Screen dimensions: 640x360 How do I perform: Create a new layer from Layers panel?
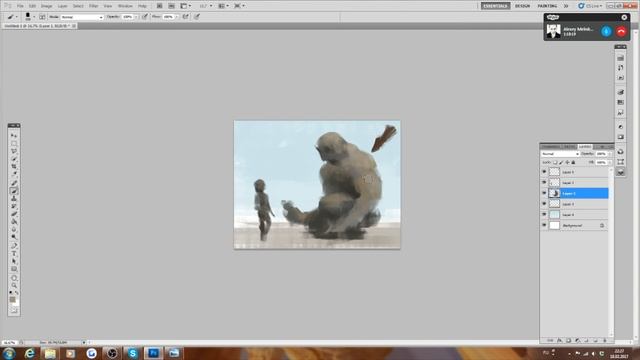(x=595, y=340)
